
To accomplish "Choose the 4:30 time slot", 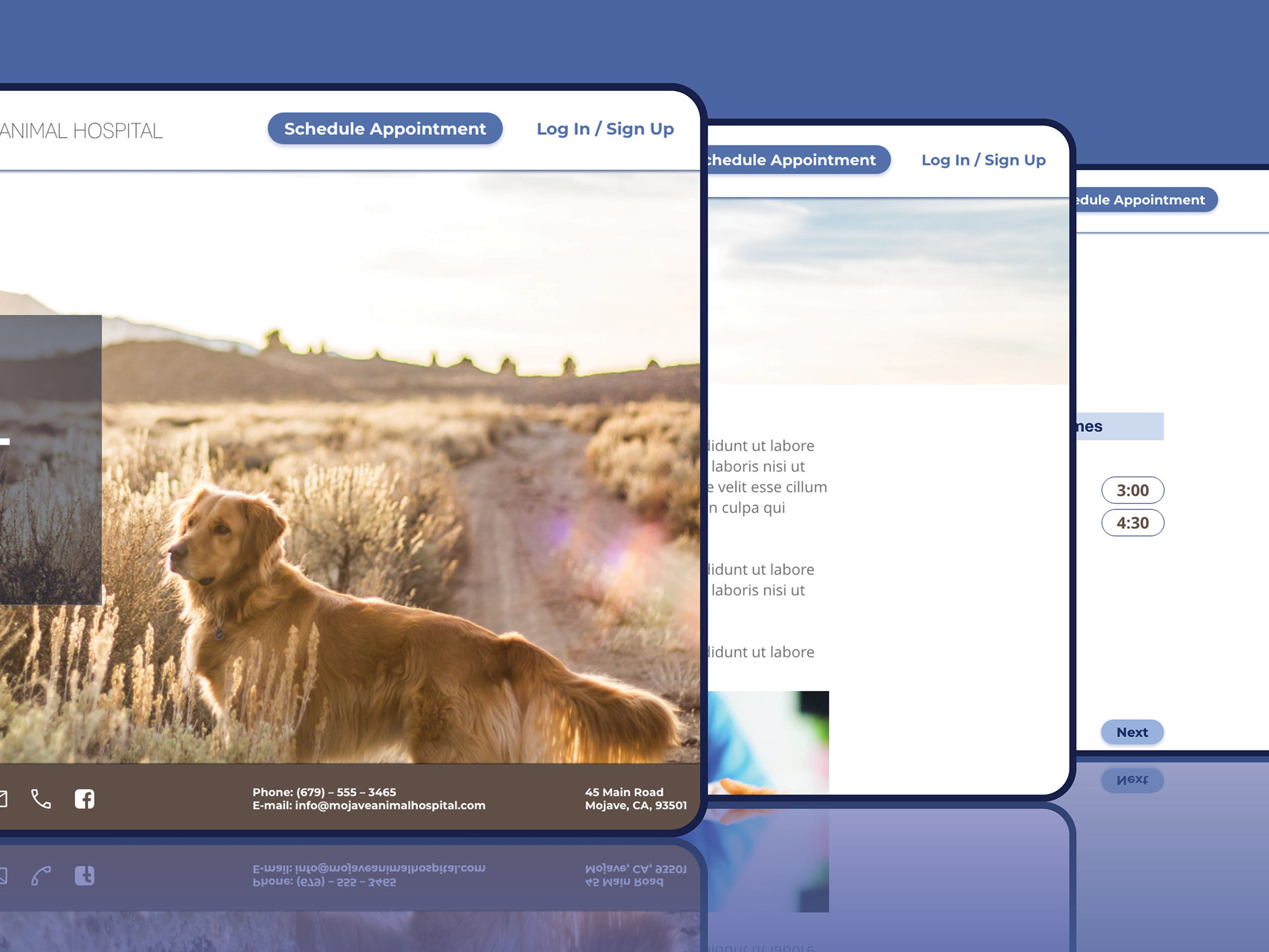I will (x=1132, y=523).
